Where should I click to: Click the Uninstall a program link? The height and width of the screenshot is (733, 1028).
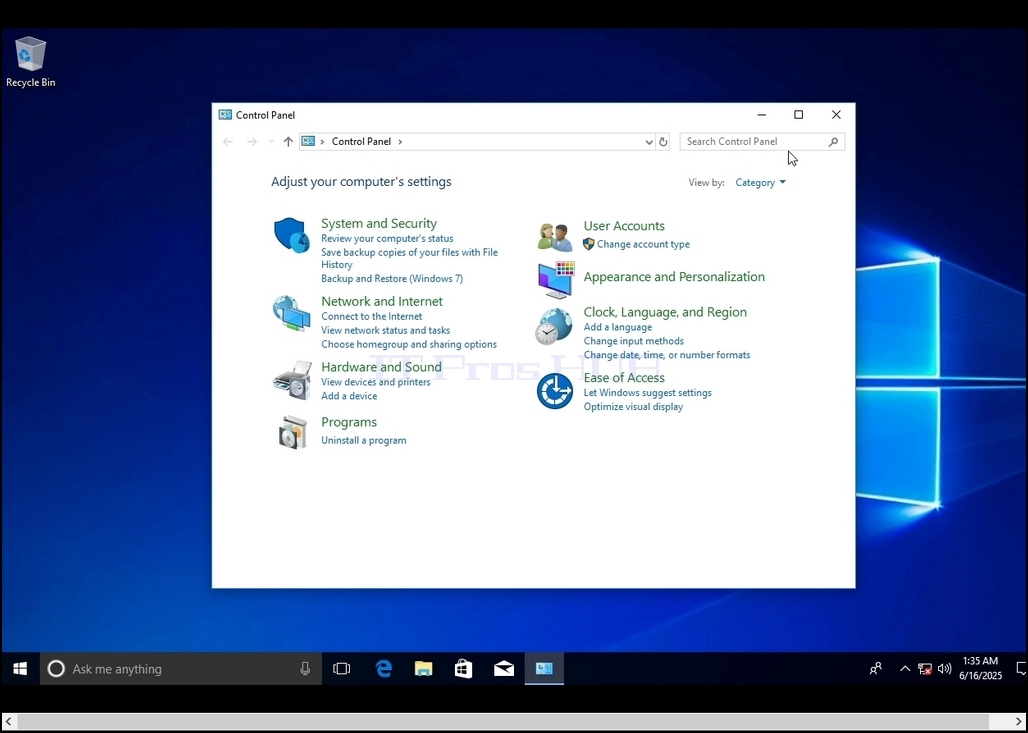(x=364, y=441)
